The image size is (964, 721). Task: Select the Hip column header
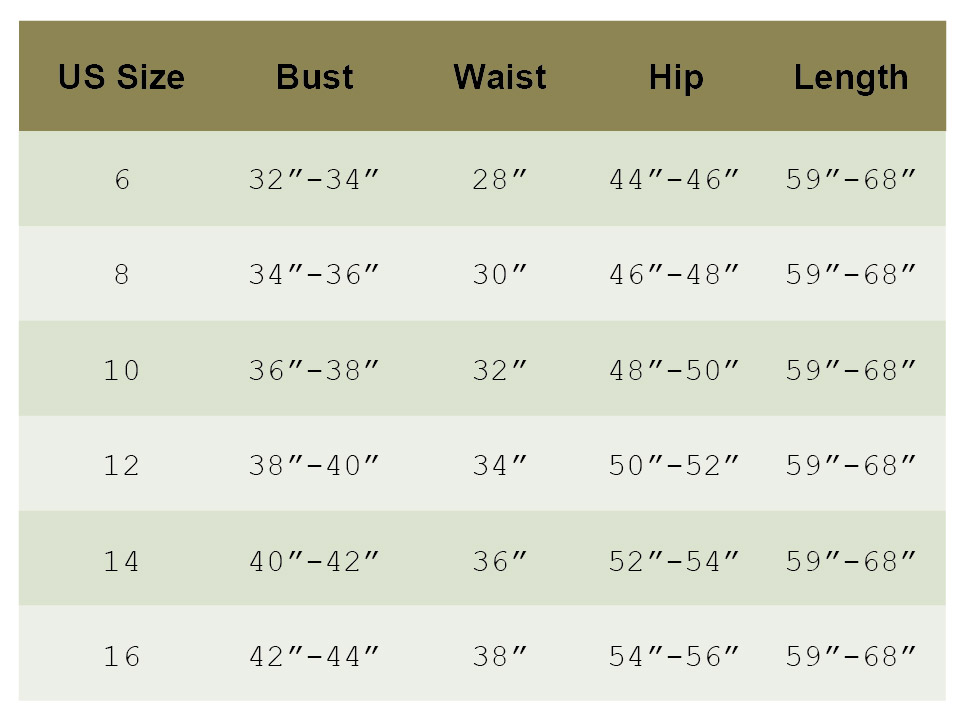tap(675, 77)
